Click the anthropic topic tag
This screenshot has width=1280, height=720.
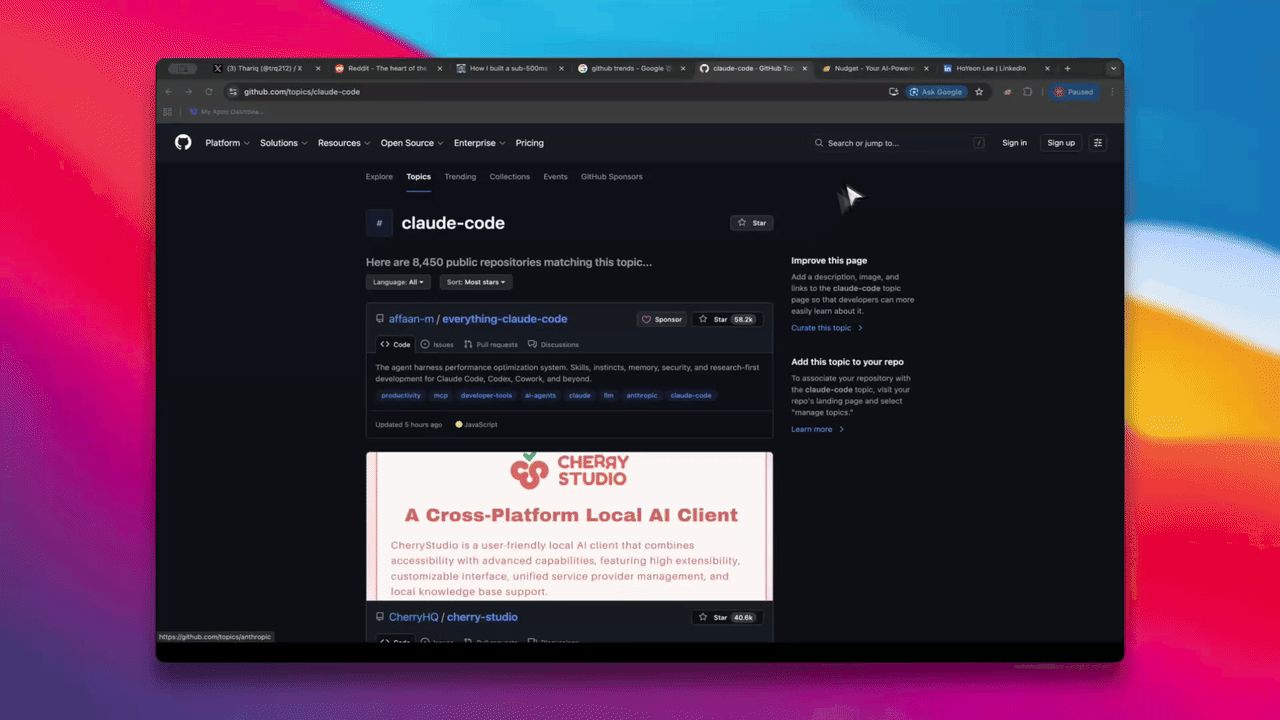coord(642,396)
